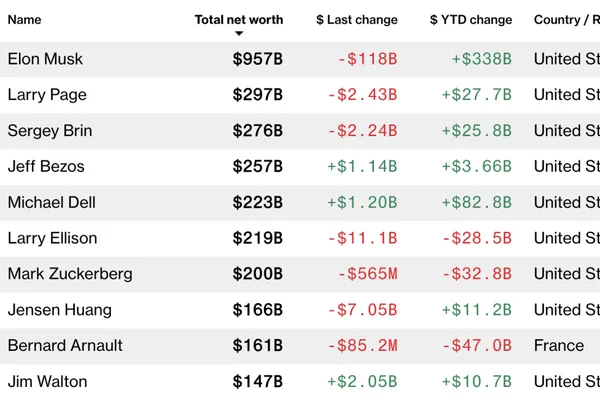600x400 pixels.
Task: Select the Sergey Brin name link
Action: (50, 131)
